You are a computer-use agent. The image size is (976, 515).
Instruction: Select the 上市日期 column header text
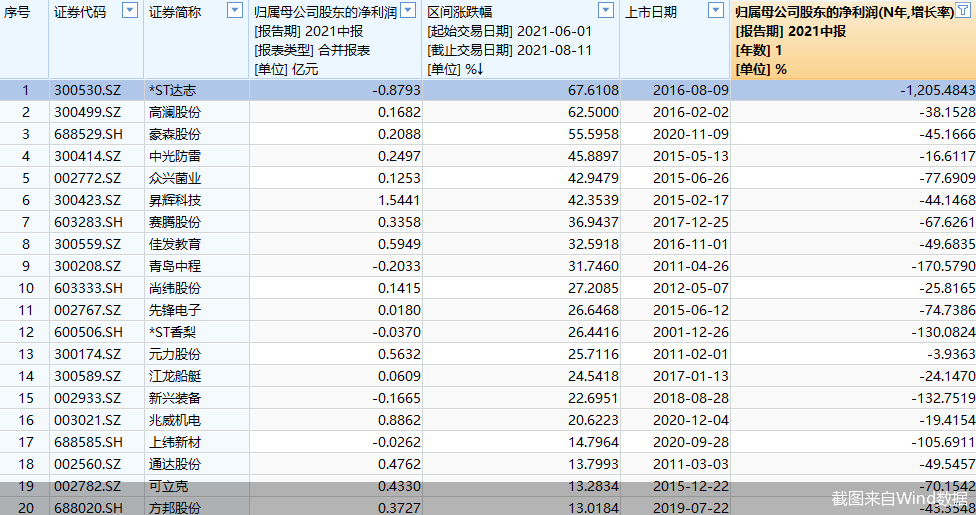(650, 12)
